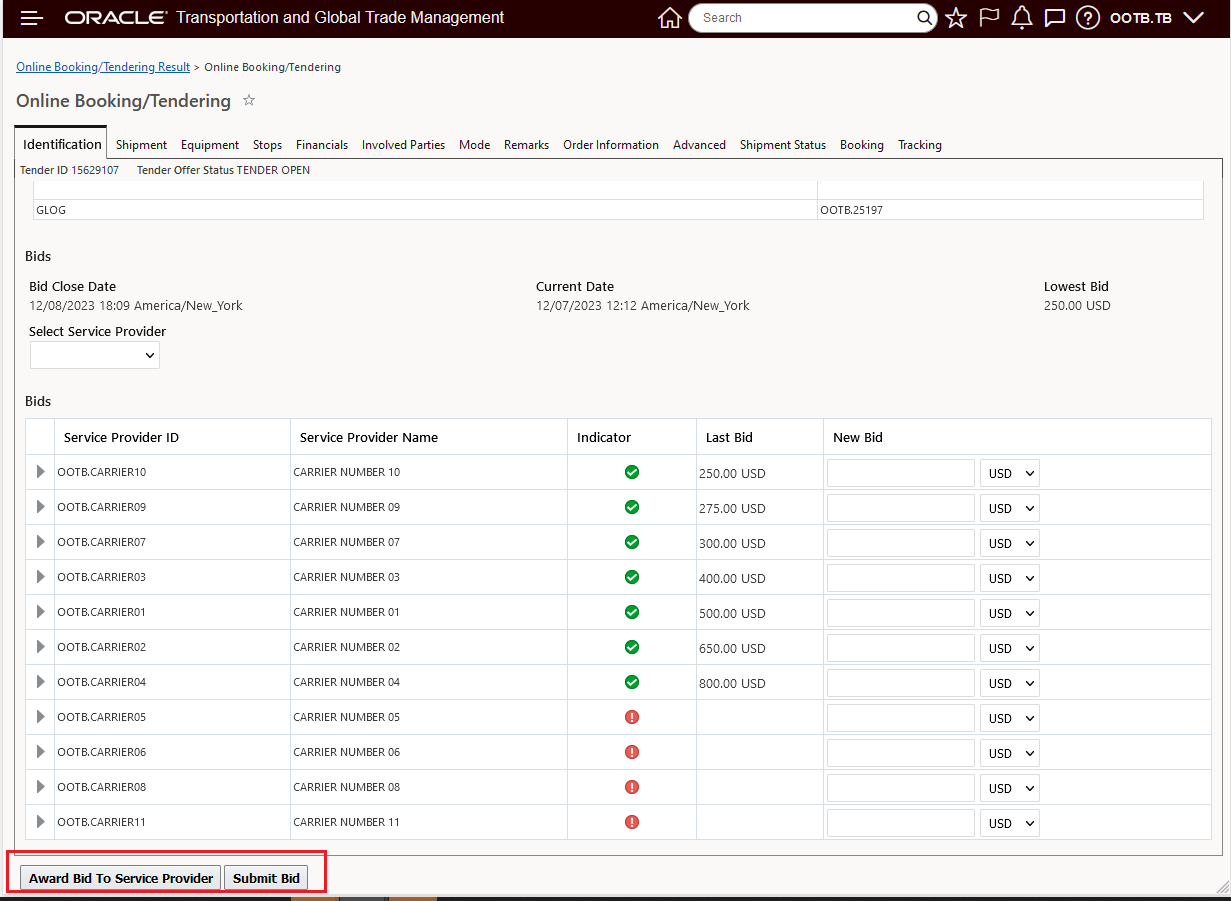Click red alert indicator for CARRIER NUMBER 08
The image size is (1231, 901).
tap(632, 787)
